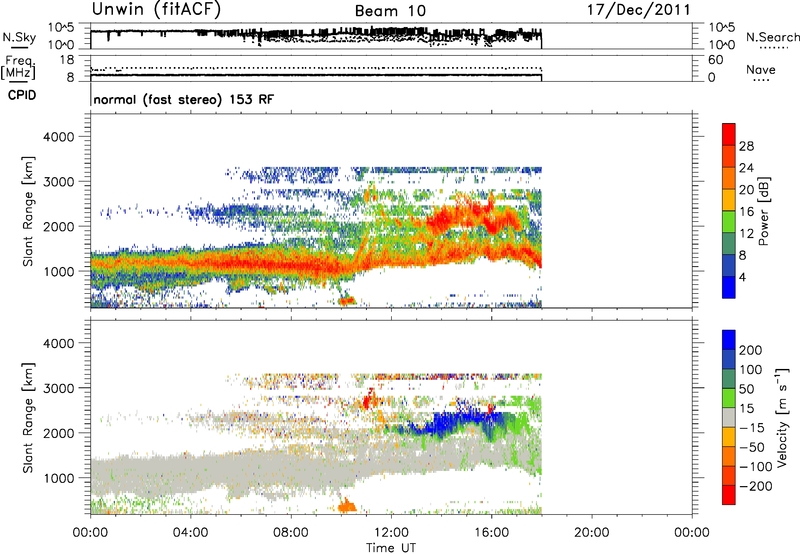
Task: Pick the red top segment of Power color bar
Action: (729, 135)
